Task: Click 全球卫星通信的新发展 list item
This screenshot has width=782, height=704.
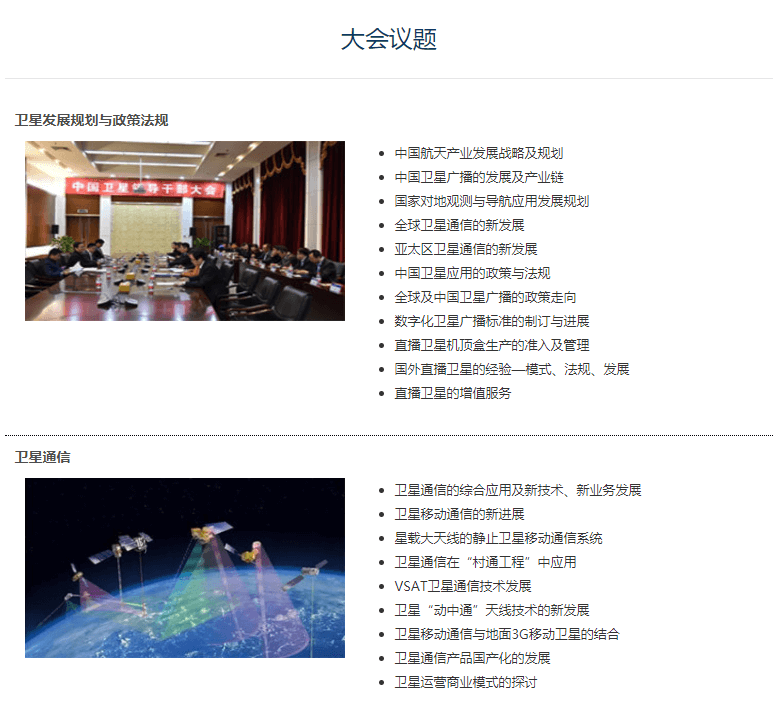Action: point(459,225)
